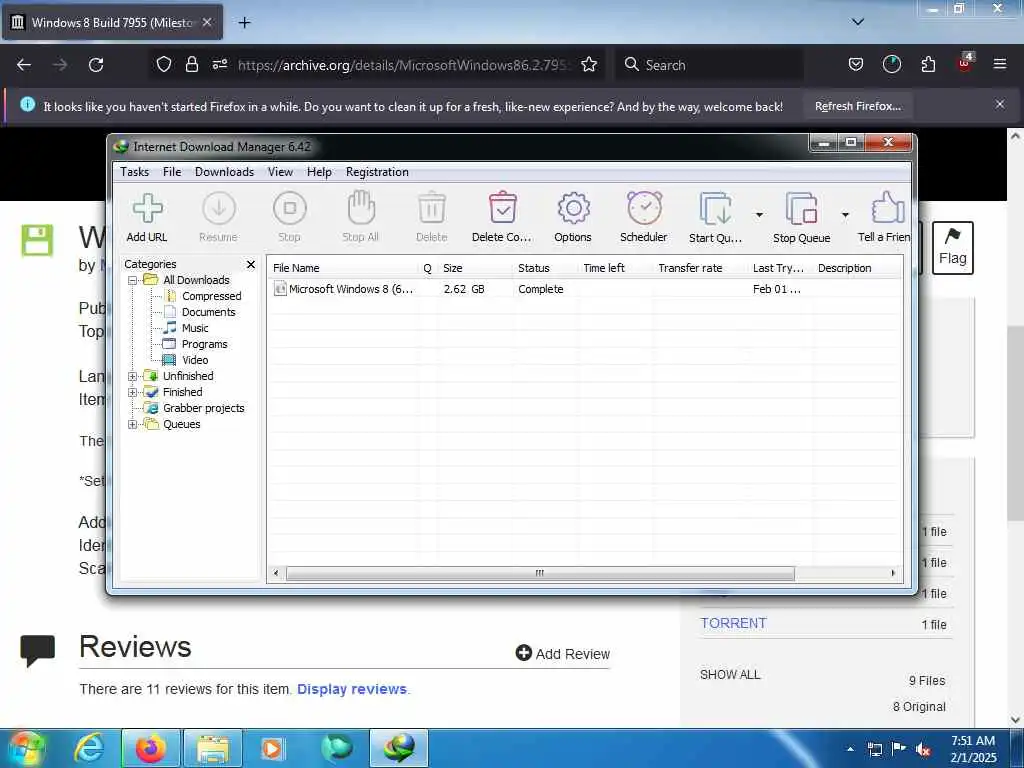Open Start Queue dropdown arrow

coord(759,215)
